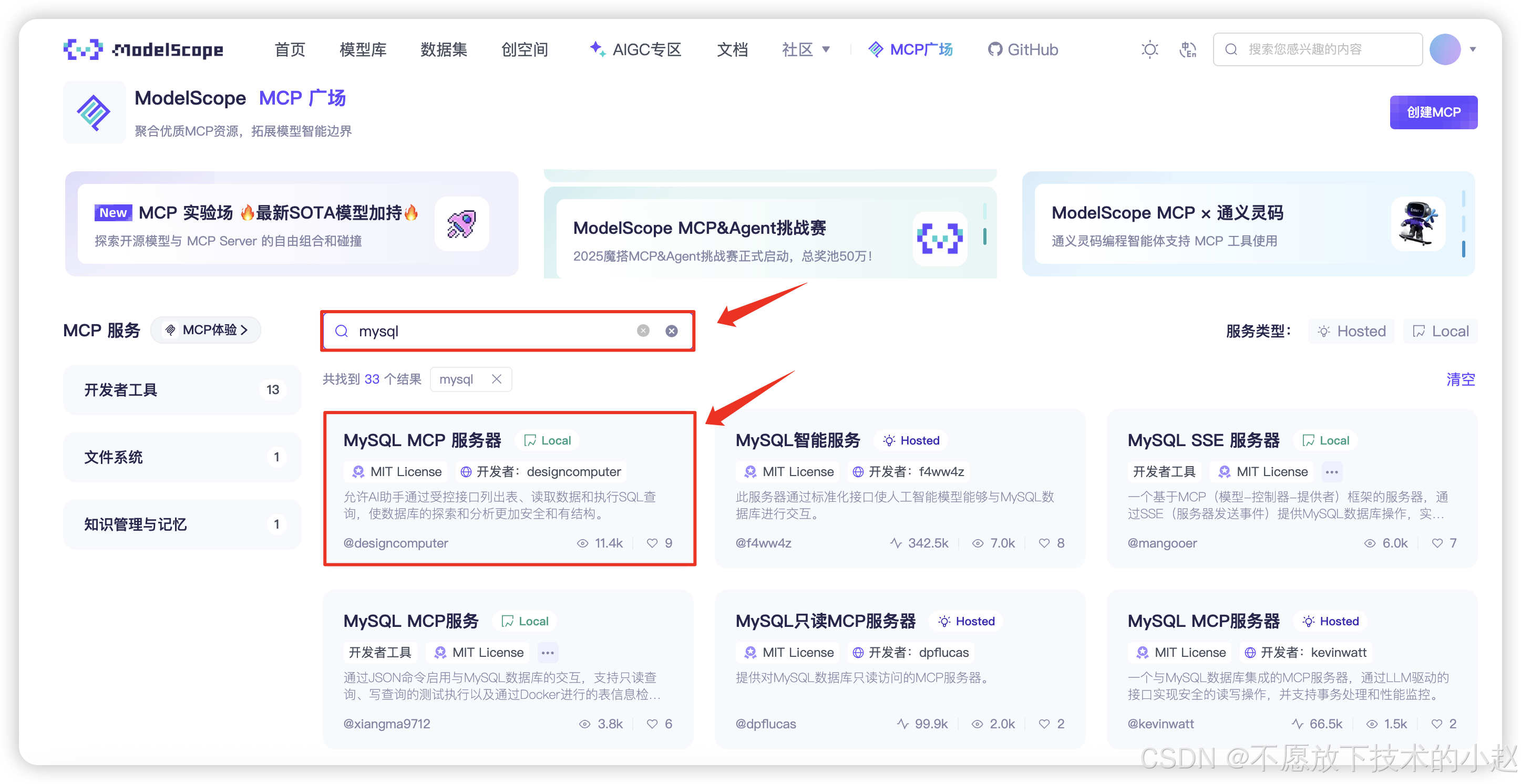
Task: Open @mangooer author link
Action: pos(1162,543)
